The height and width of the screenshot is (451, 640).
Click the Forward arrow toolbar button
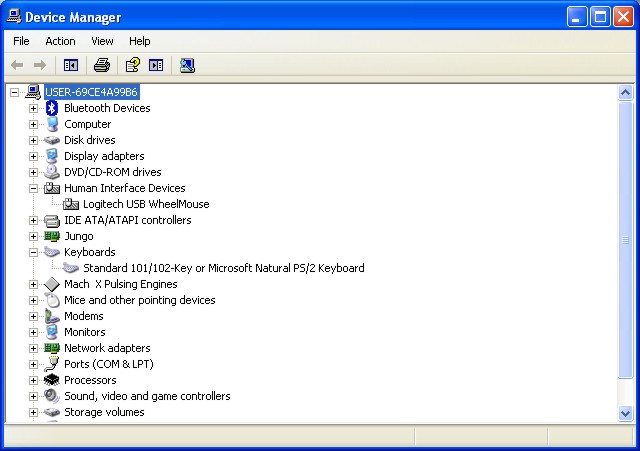click(40, 65)
